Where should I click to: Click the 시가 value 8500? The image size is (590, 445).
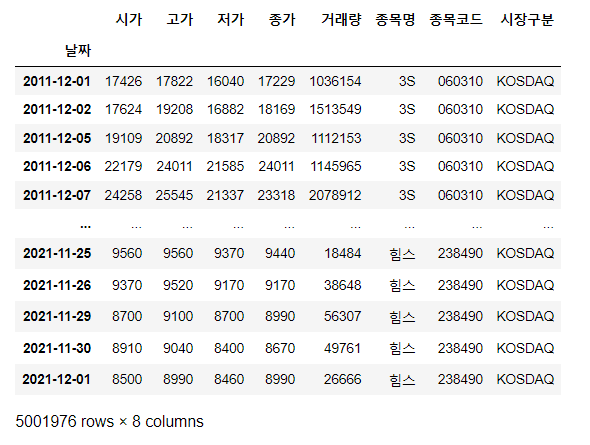point(127,379)
